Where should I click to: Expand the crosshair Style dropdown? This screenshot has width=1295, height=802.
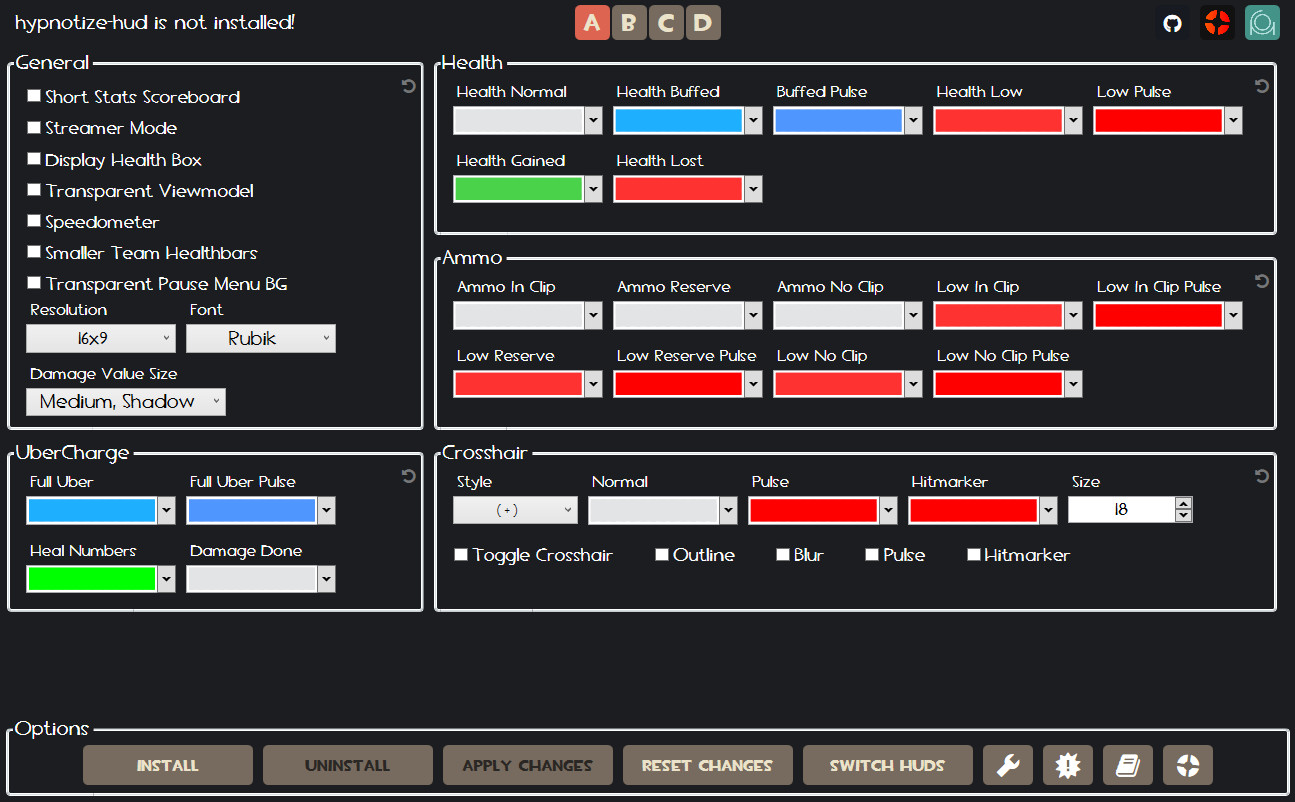(515, 509)
